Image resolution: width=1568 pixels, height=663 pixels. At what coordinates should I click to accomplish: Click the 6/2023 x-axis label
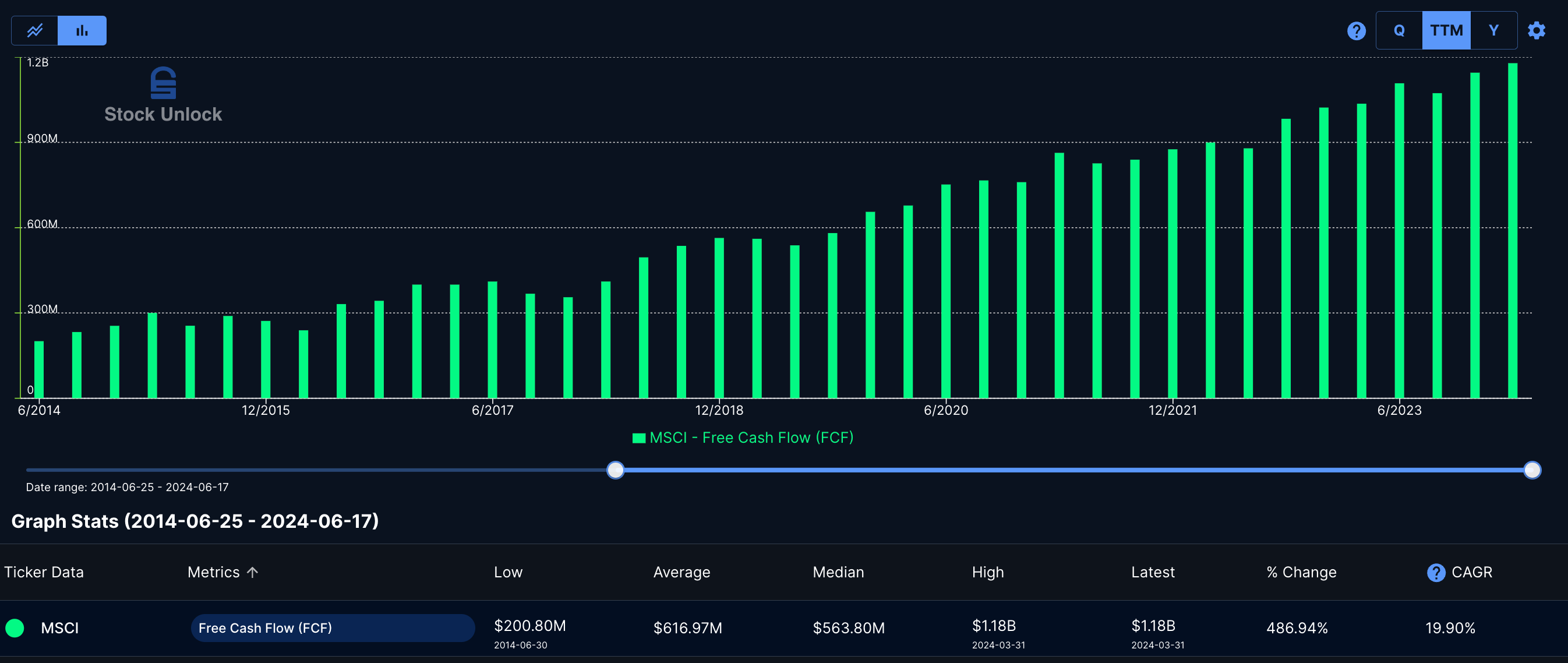point(1400,410)
